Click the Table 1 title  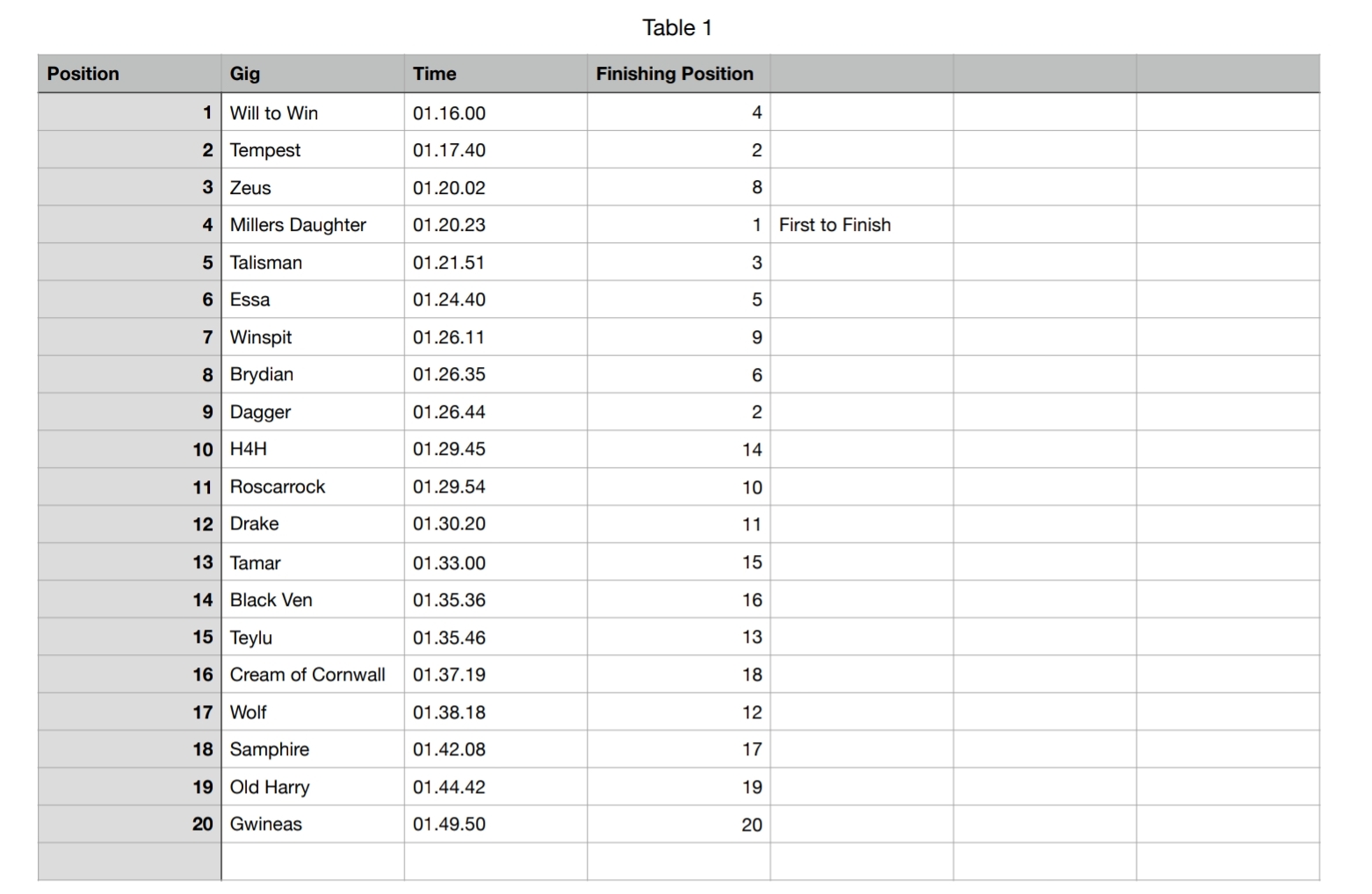coord(677,28)
